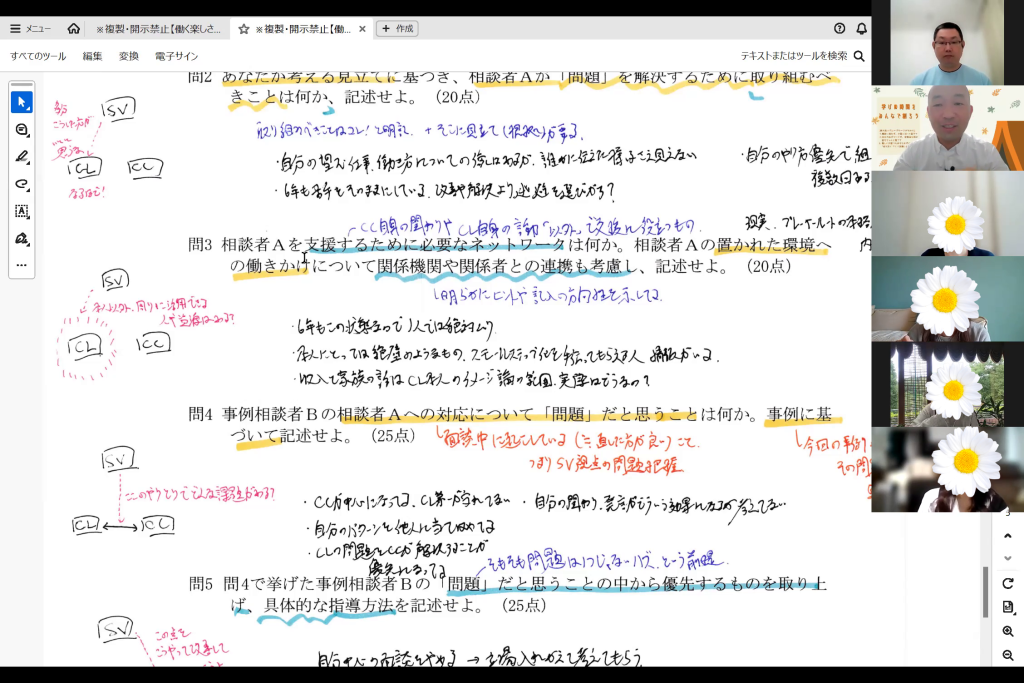Open the メニュー hamburger menu
This screenshot has height=683, width=1024.
click(31, 29)
